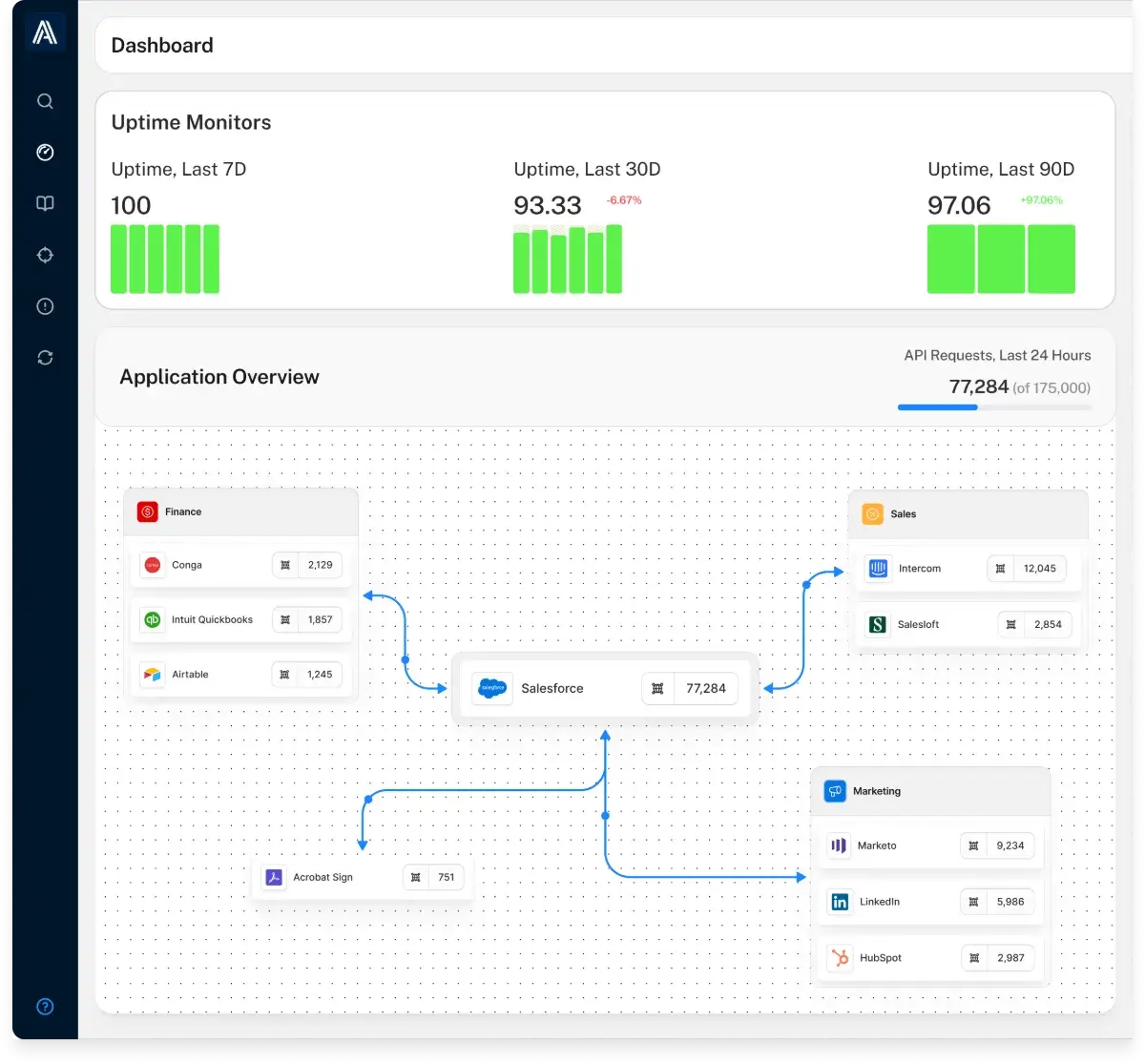Select the dashboard gauge icon in sidebar

coord(45,153)
